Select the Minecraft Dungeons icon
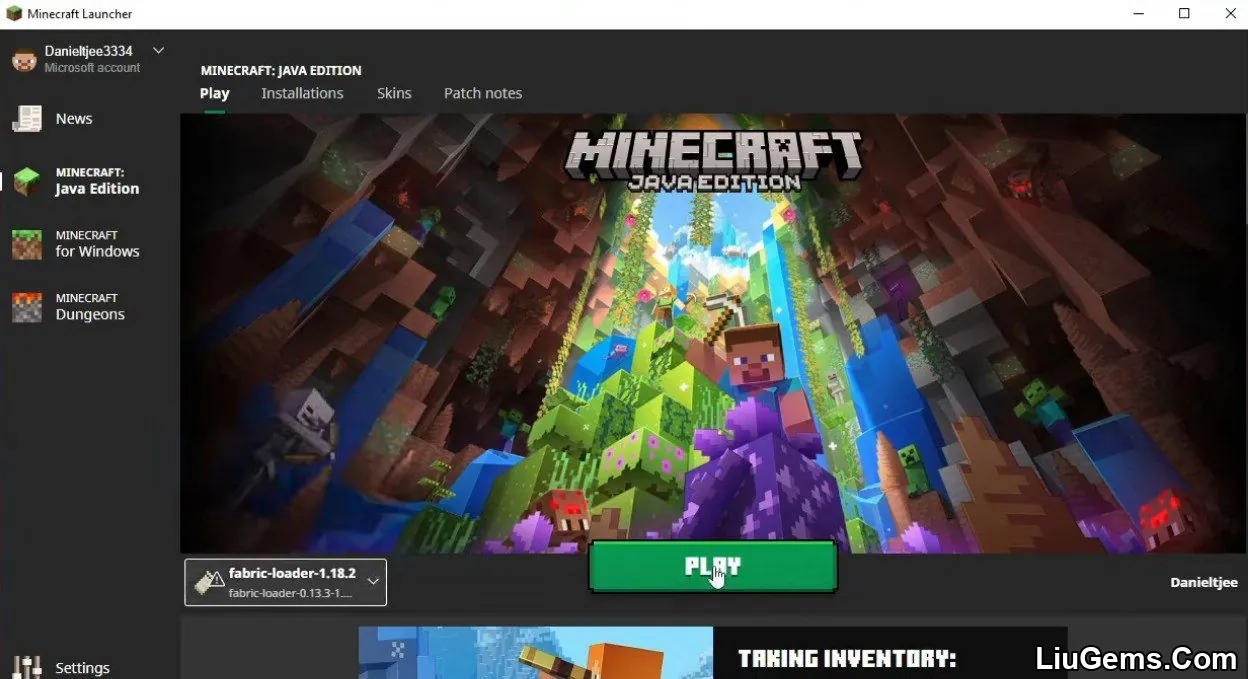 27,307
